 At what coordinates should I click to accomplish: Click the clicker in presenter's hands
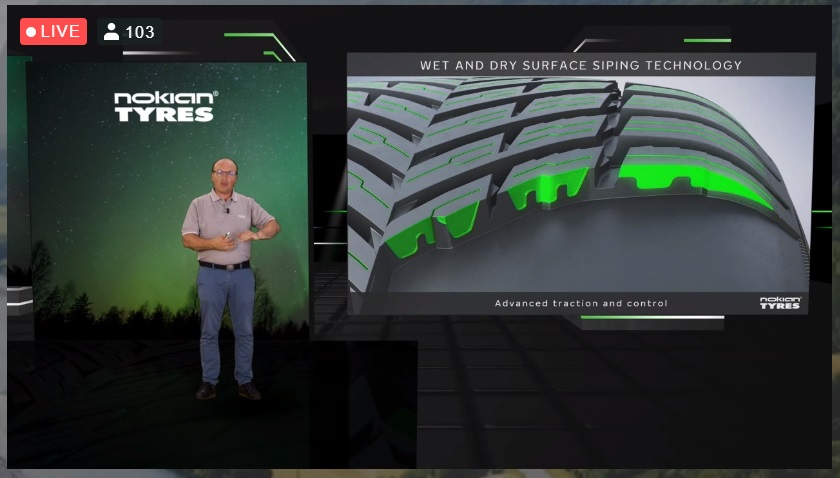pyautogui.click(x=229, y=236)
